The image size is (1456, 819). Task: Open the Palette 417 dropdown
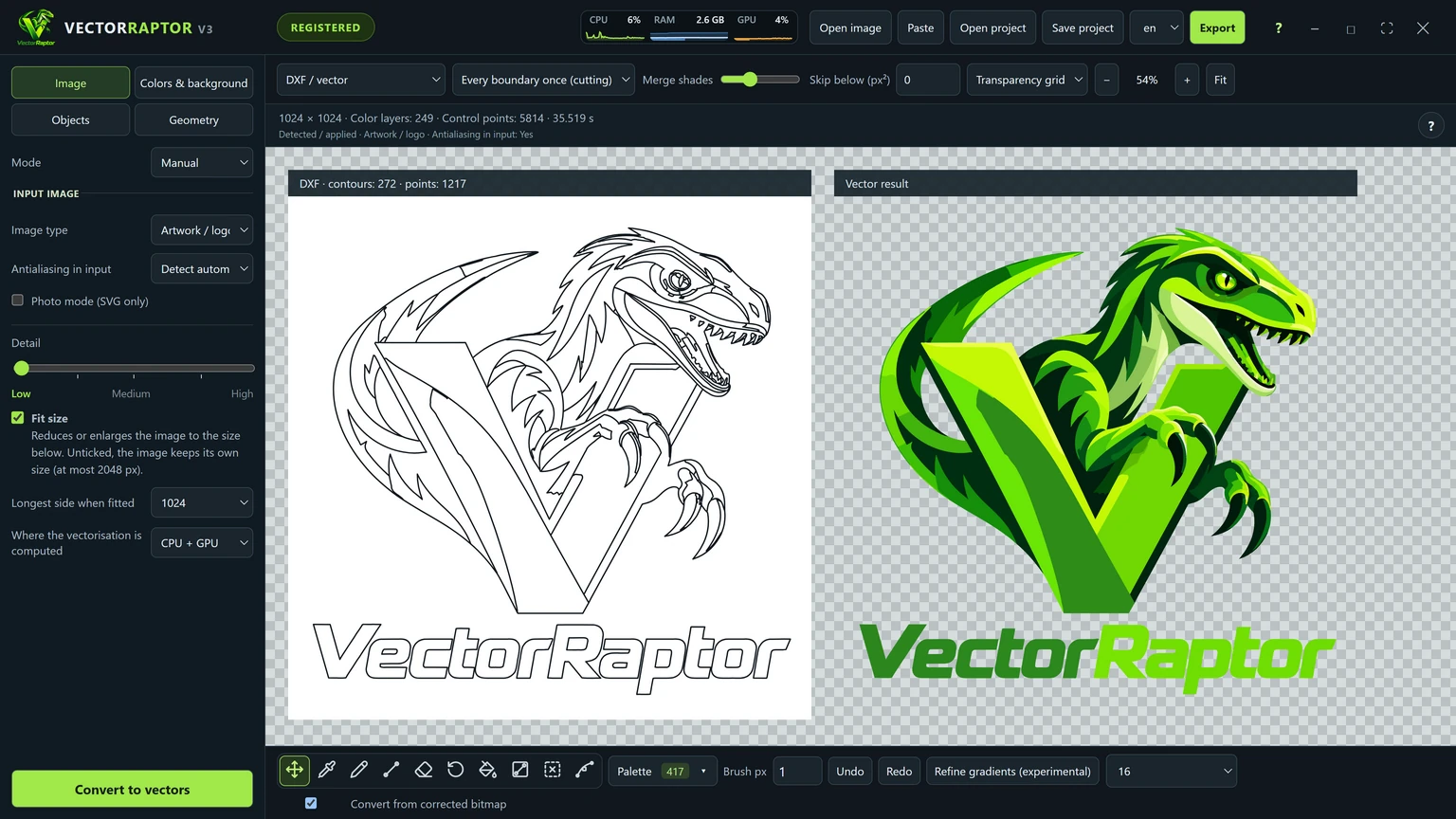662,771
